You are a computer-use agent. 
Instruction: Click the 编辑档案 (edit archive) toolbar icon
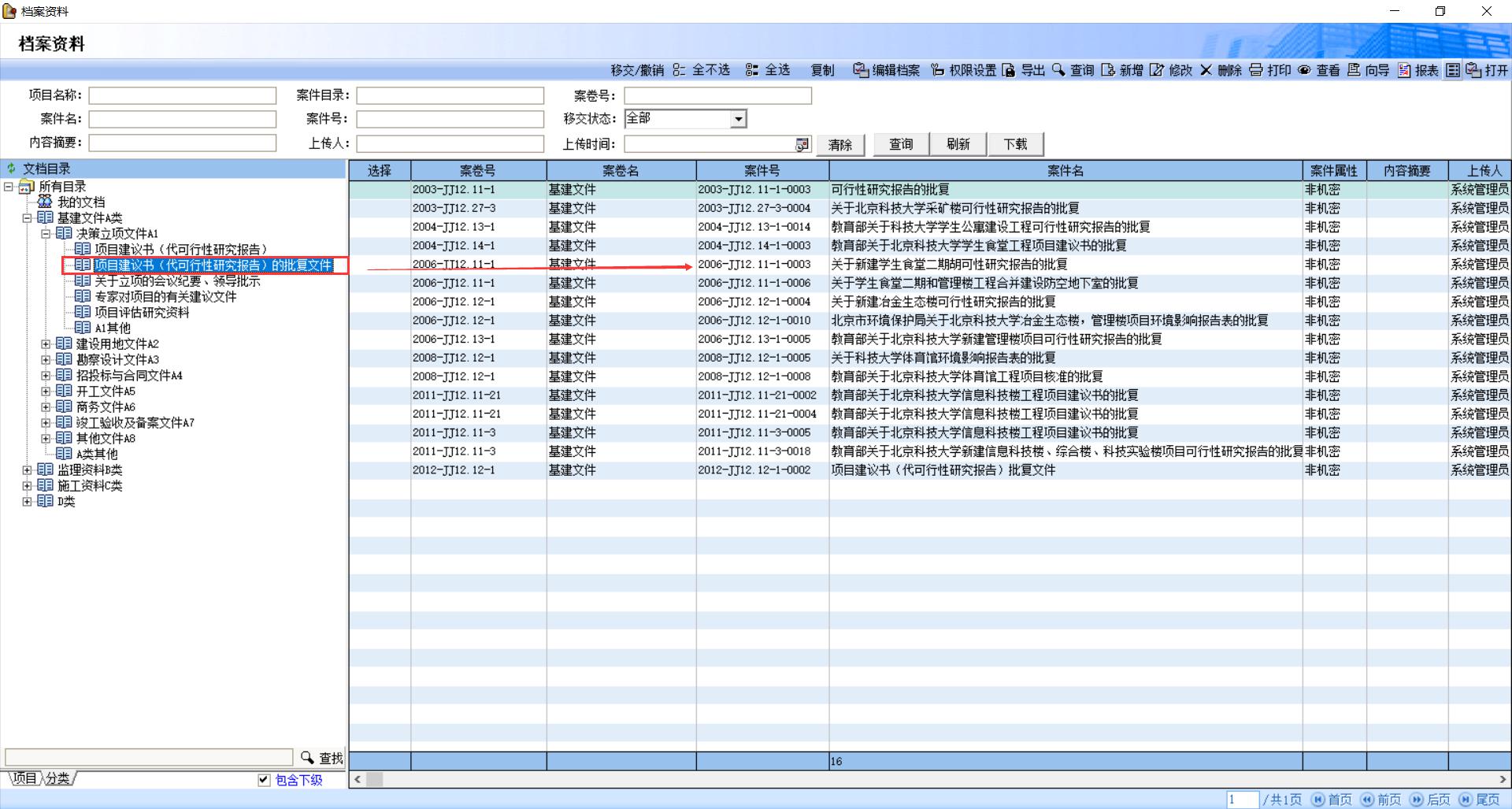click(861, 70)
